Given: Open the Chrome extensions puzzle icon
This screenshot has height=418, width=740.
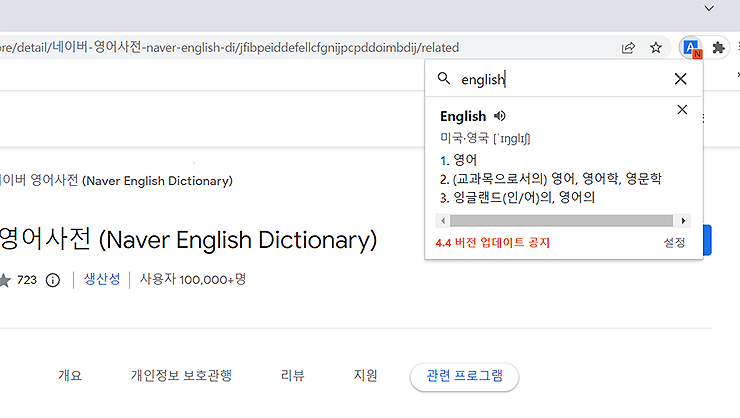Looking at the screenshot, I should [718, 48].
